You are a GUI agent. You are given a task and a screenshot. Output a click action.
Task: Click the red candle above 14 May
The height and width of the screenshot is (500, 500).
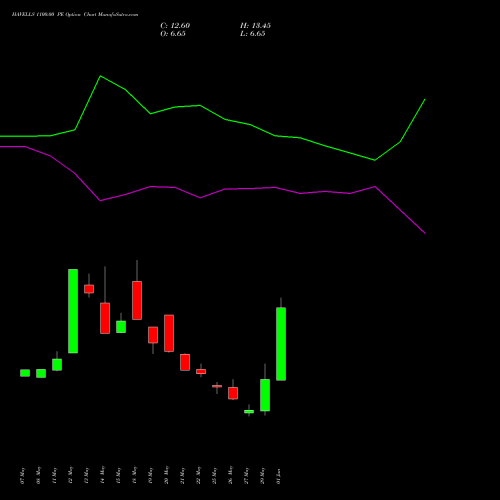tap(105, 318)
